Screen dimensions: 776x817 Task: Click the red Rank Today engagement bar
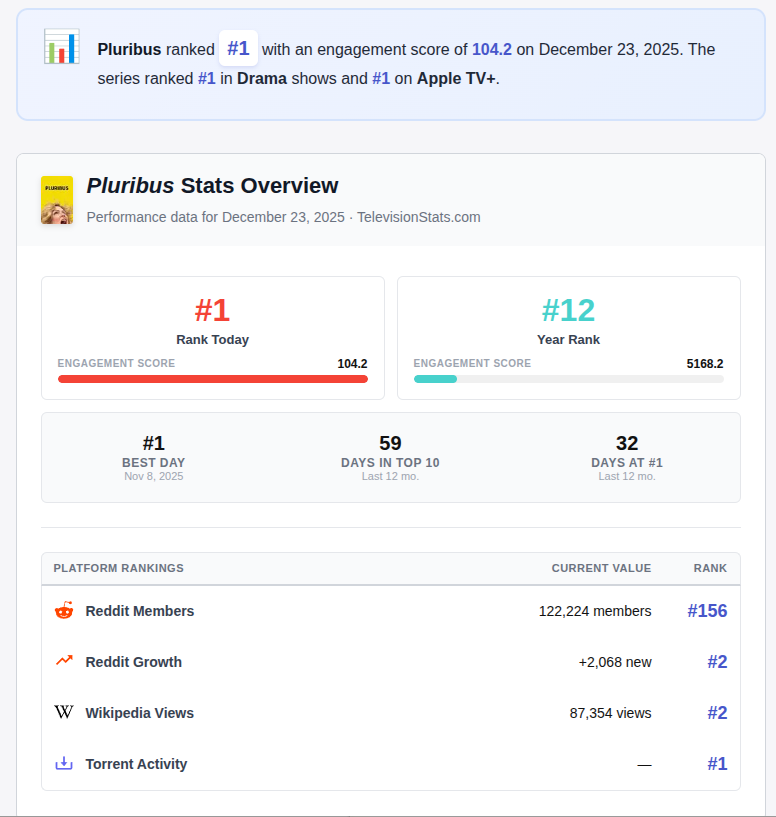(213, 379)
